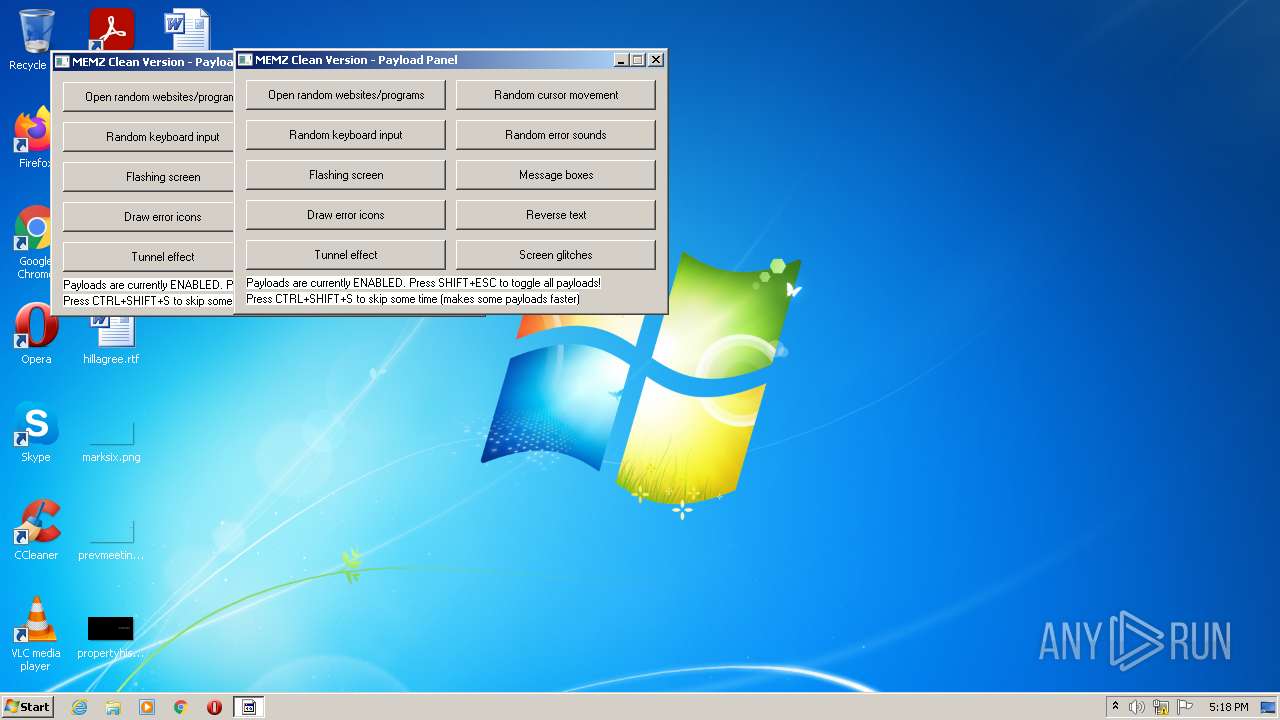Open Internet Explorer from the taskbar

(80, 707)
